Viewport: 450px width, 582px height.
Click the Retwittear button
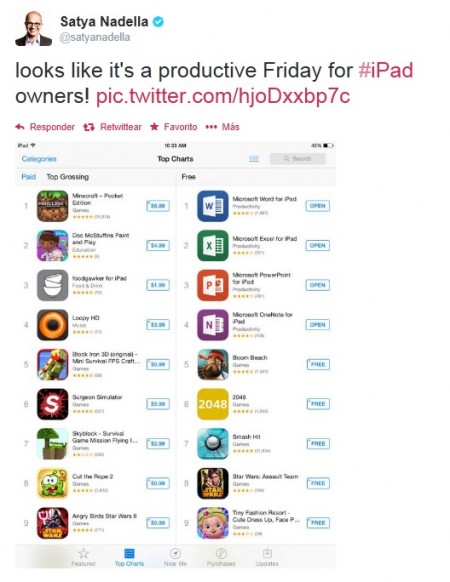(x=112, y=127)
